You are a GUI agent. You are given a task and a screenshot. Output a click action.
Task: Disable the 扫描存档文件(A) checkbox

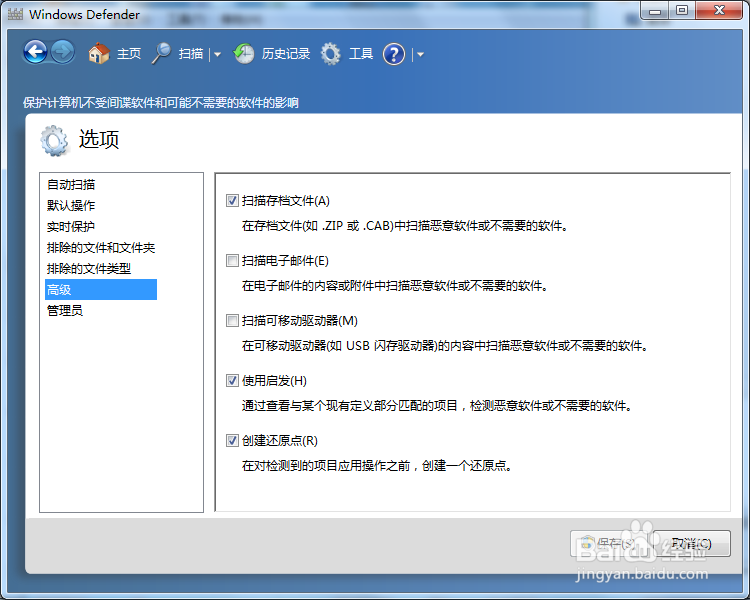tap(232, 200)
